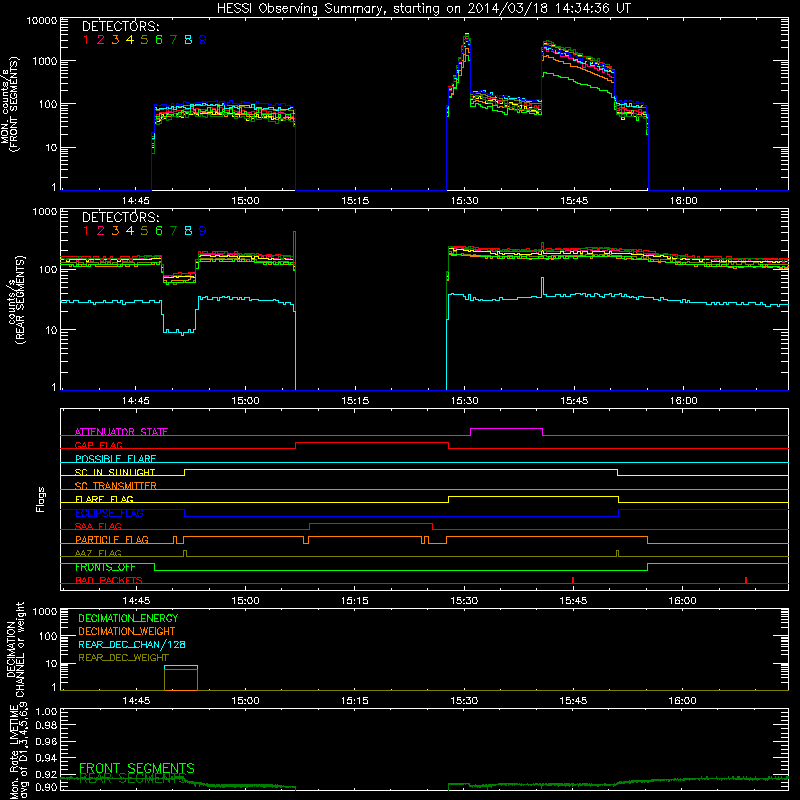Click the REAR_DEC_CHAN/128 legend entry
The height and width of the screenshot is (800, 800).
(x=132, y=644)
